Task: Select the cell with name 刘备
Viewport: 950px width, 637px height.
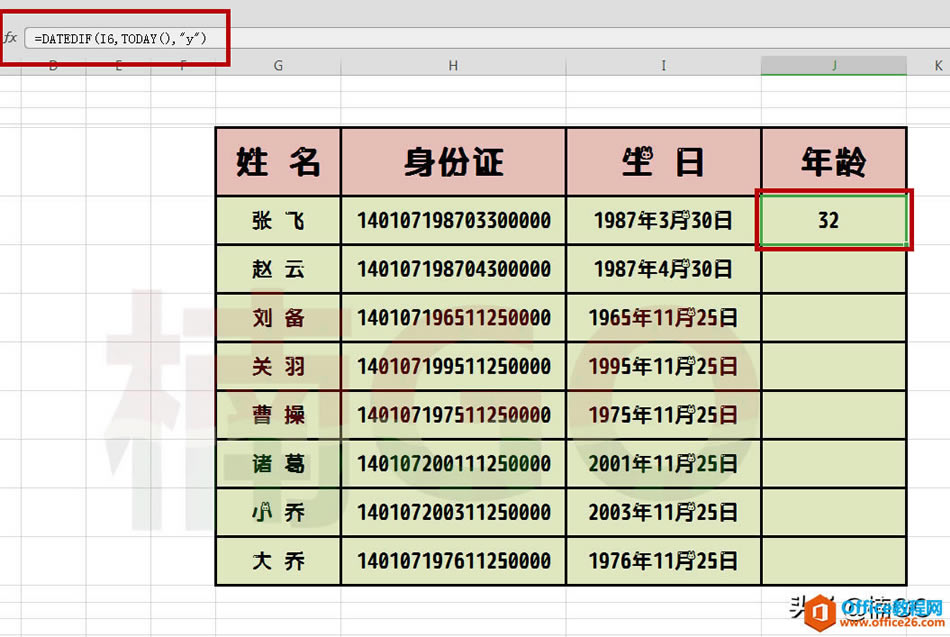Action: (x=279, y=318)
